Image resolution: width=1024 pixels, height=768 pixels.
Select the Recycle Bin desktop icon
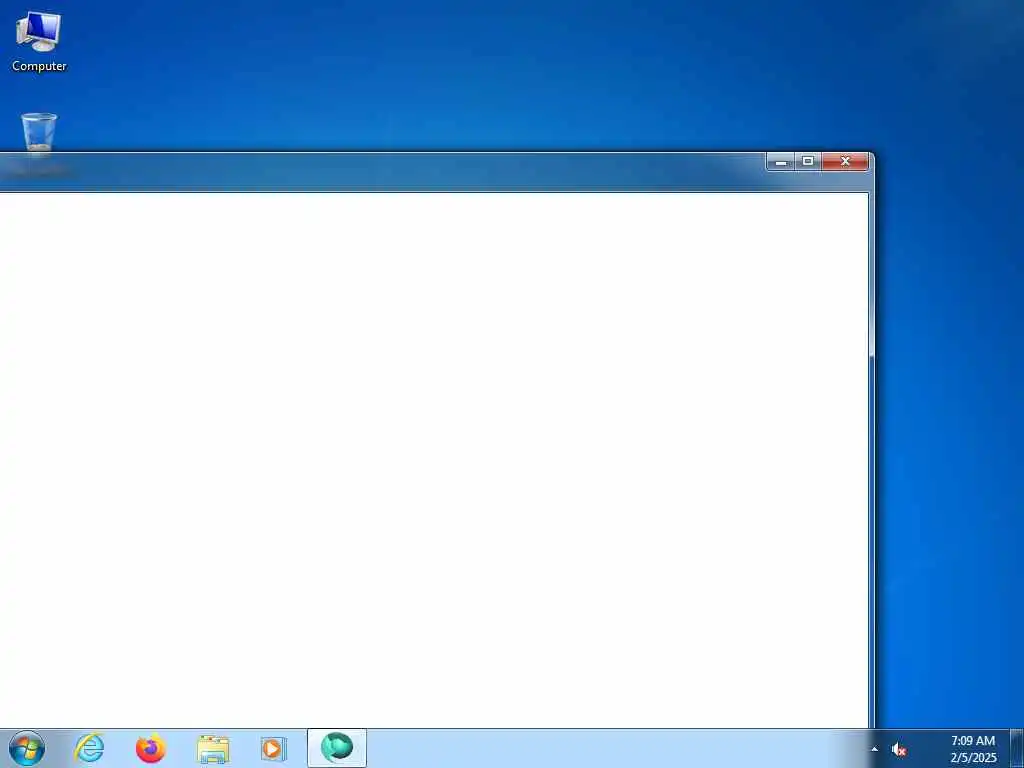click(x=39, y=133)
